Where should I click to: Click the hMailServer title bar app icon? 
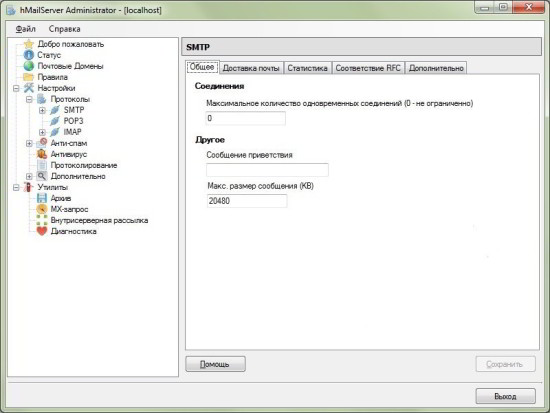[11, 10]
